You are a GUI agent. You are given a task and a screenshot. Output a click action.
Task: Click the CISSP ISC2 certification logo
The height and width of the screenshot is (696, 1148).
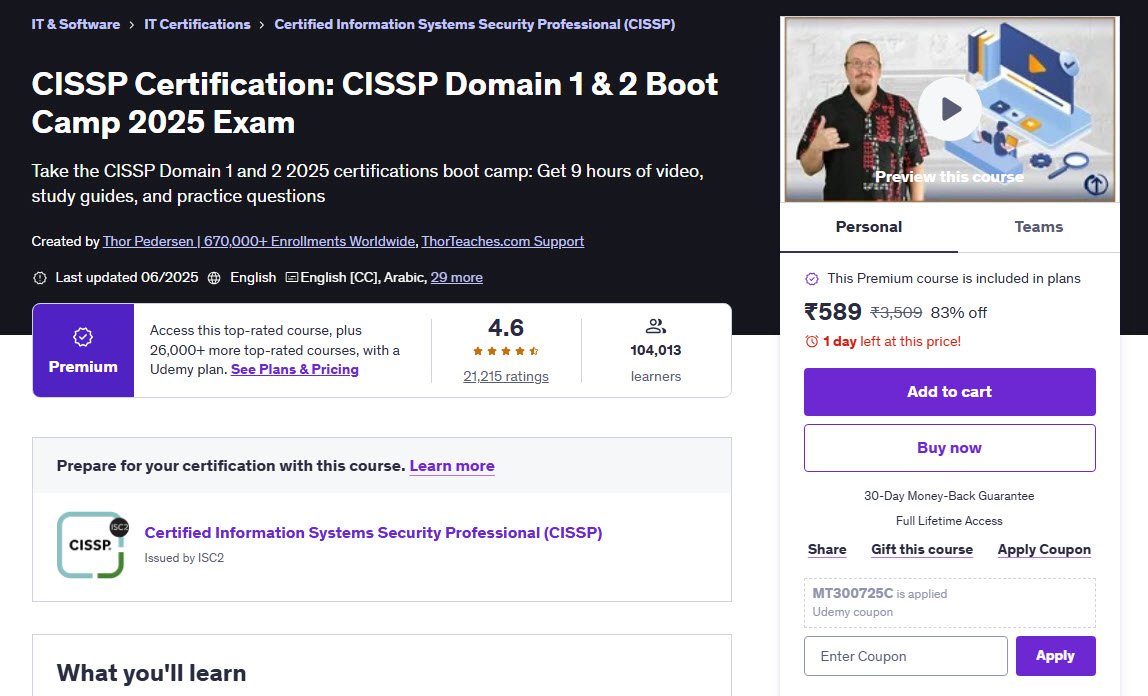[93, 545]
